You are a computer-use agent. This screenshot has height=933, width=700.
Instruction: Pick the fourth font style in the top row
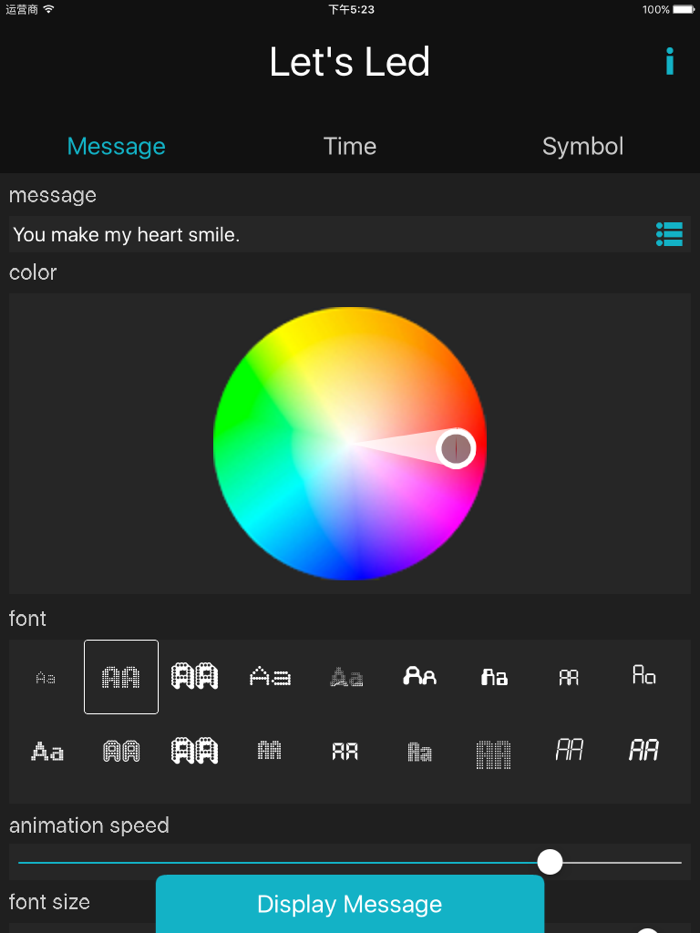(270, 677)
